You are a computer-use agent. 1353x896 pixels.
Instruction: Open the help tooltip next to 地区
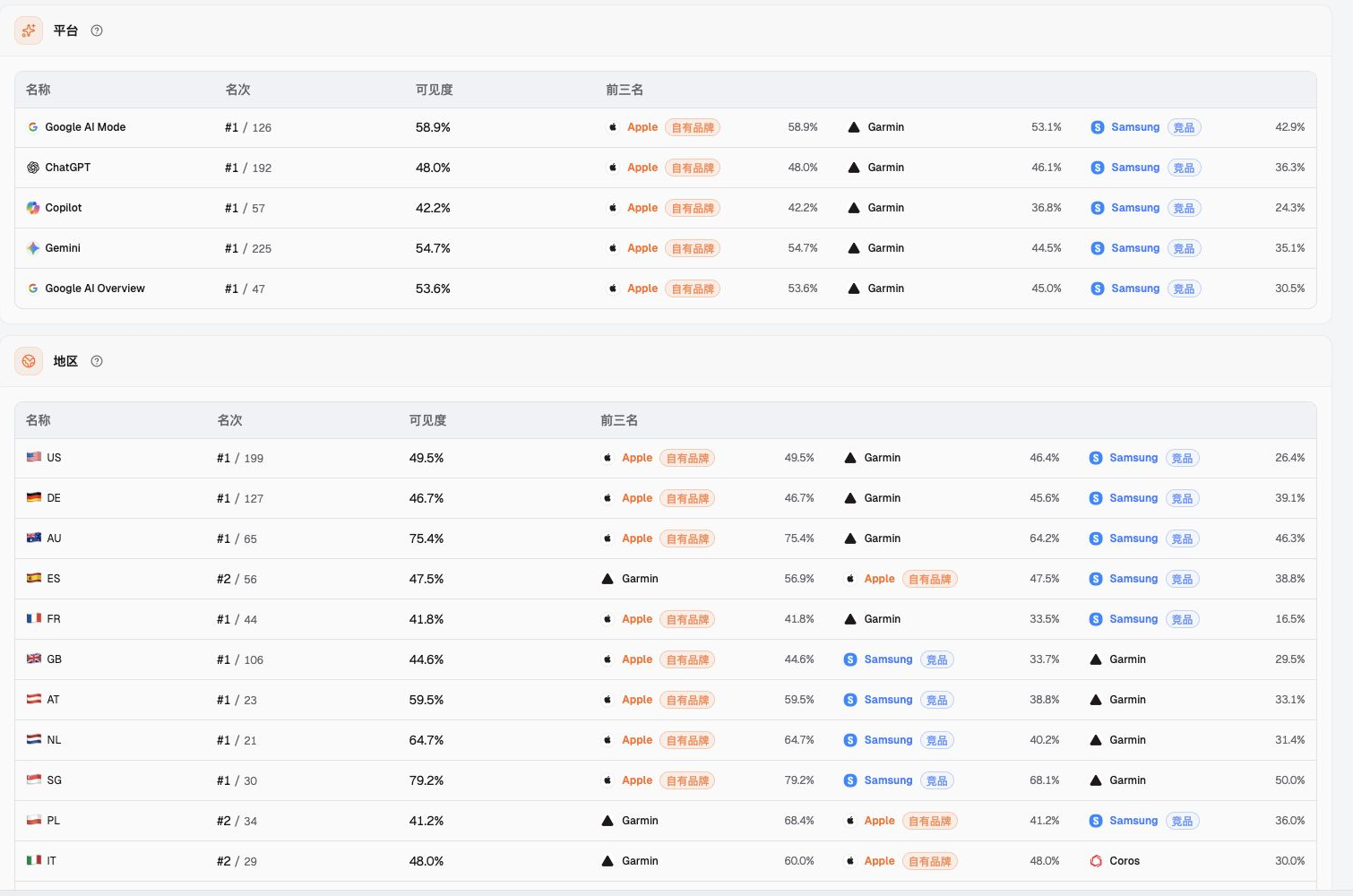coord(97,361)
